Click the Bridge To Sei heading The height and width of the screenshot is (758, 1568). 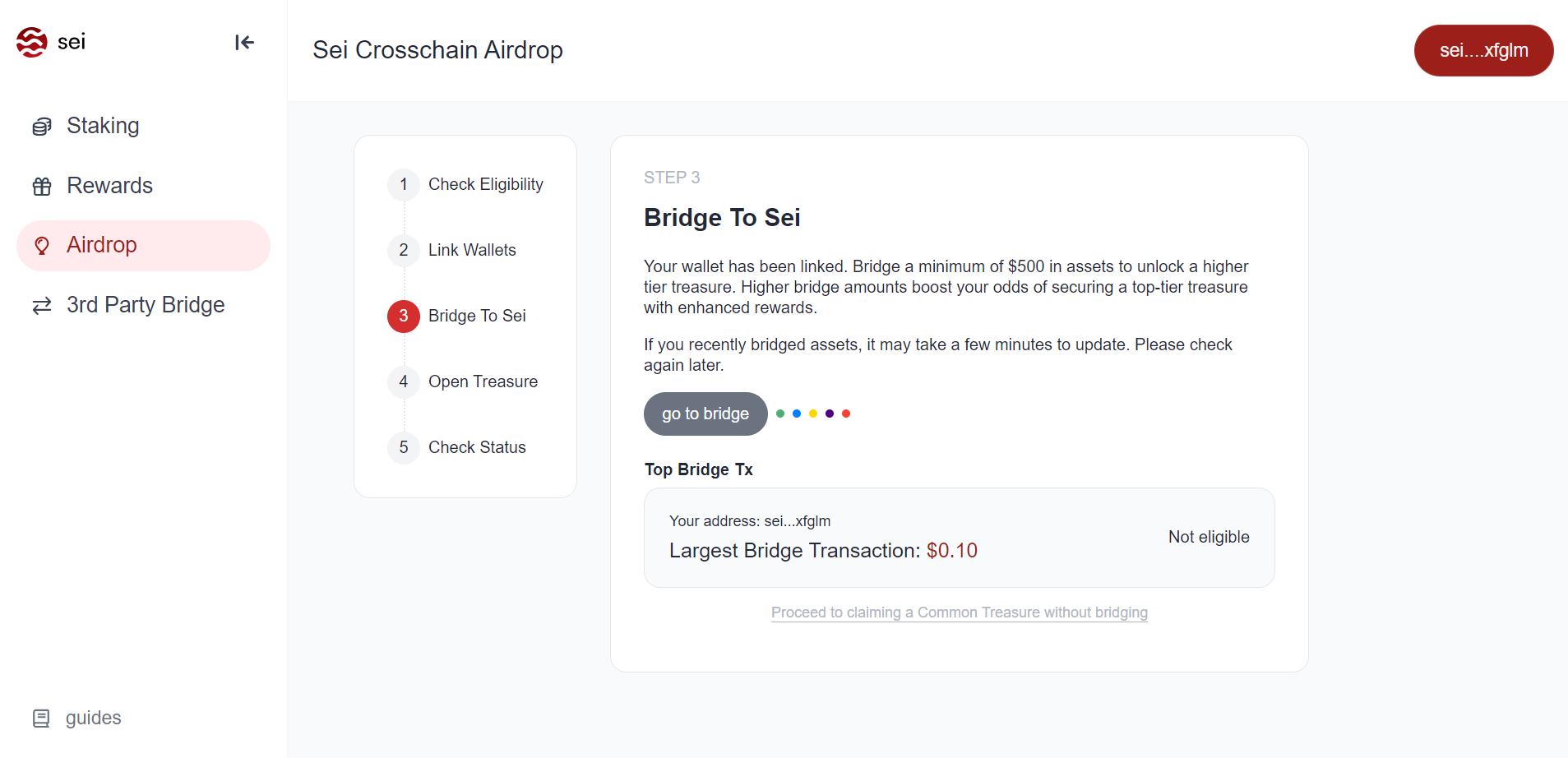[x=722, y=218]
